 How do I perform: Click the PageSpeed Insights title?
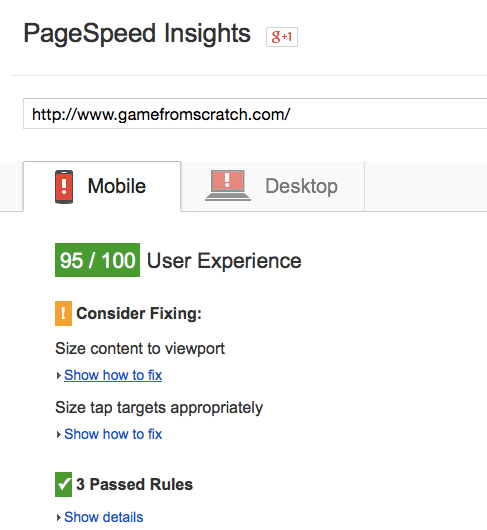137,33
